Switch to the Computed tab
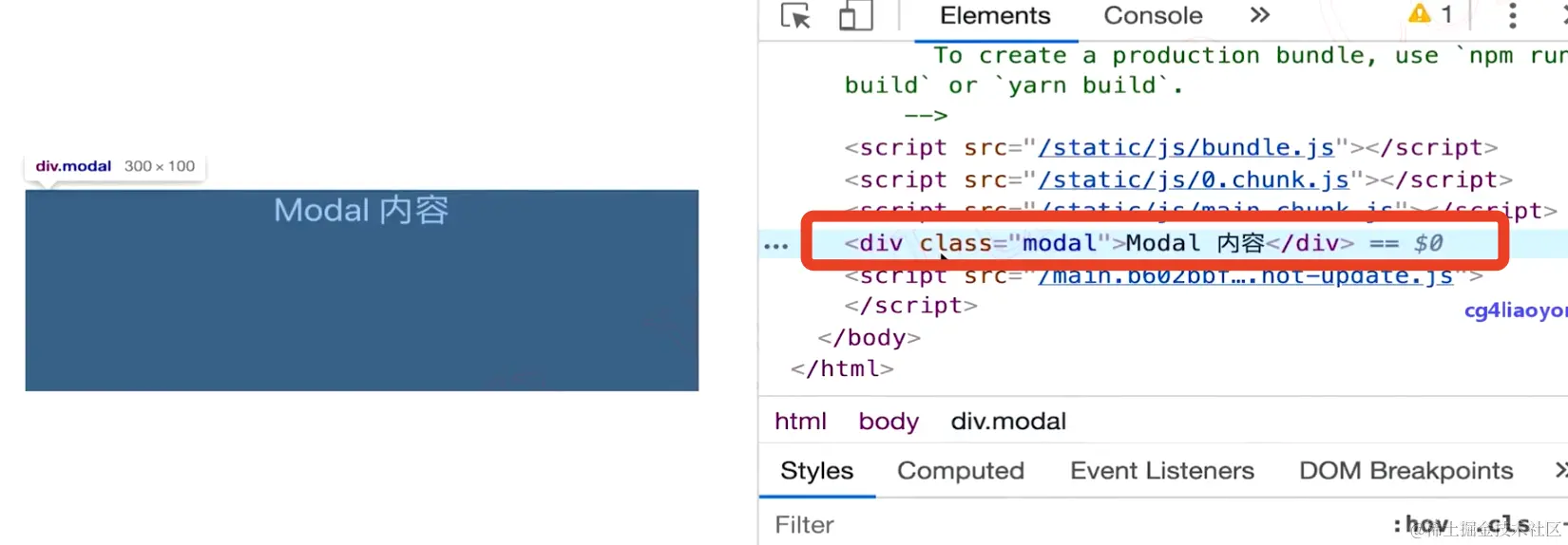This screenshot has height=545, width=1568. (961, 471)
